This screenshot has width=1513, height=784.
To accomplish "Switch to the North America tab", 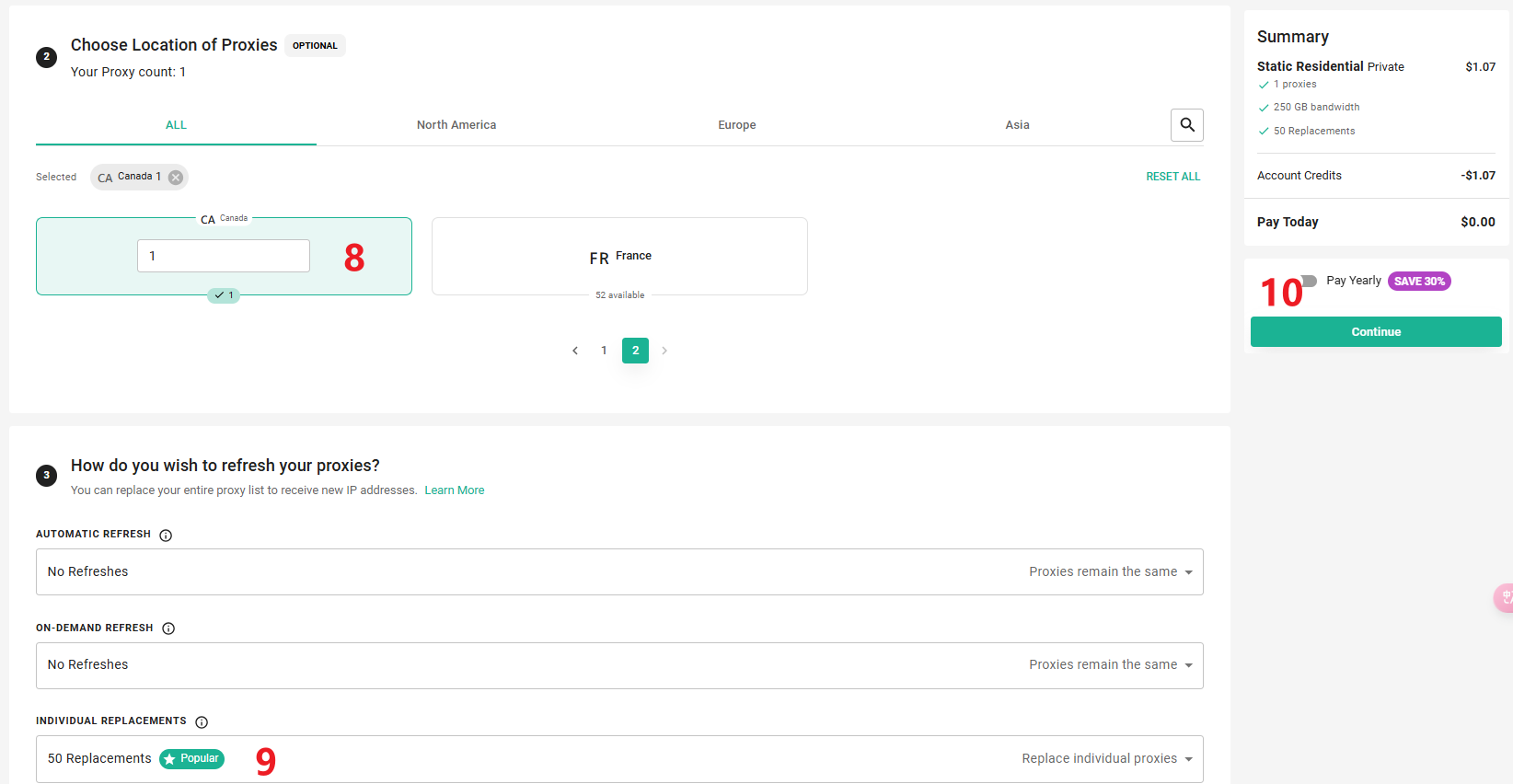I will click(x=456, y=125).
